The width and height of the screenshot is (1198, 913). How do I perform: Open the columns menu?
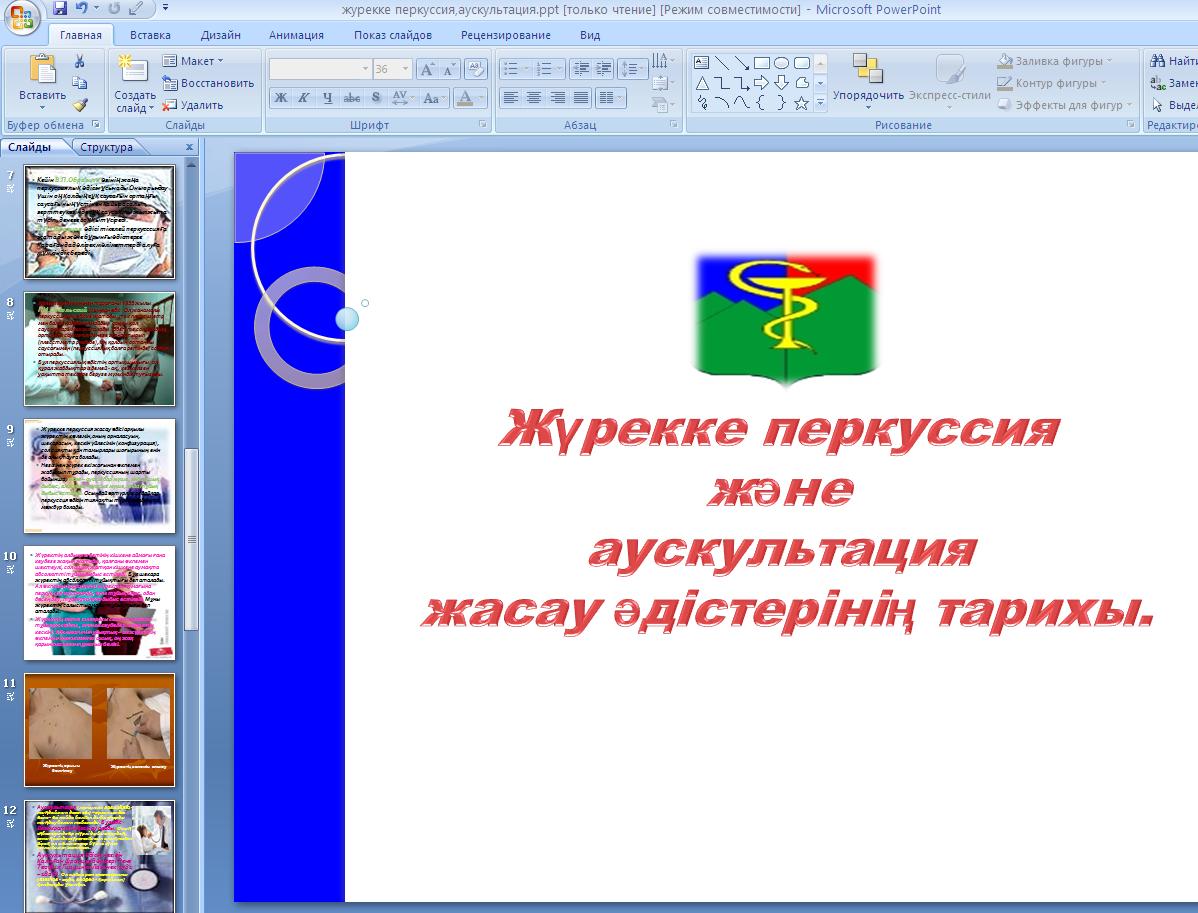pyautogui.click(x=610, y=98)
